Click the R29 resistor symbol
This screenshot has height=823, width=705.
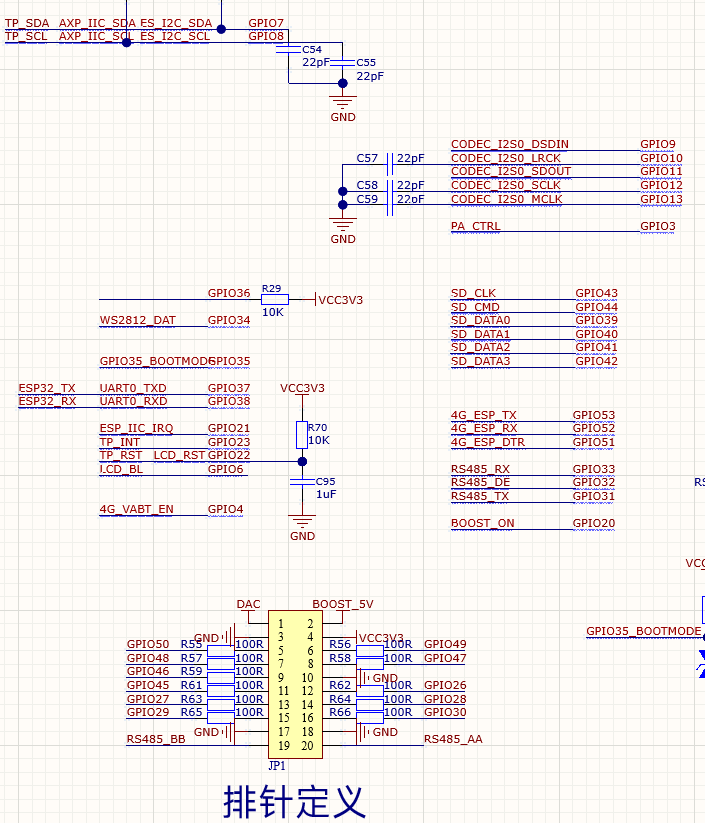click(x=275, y=300)
